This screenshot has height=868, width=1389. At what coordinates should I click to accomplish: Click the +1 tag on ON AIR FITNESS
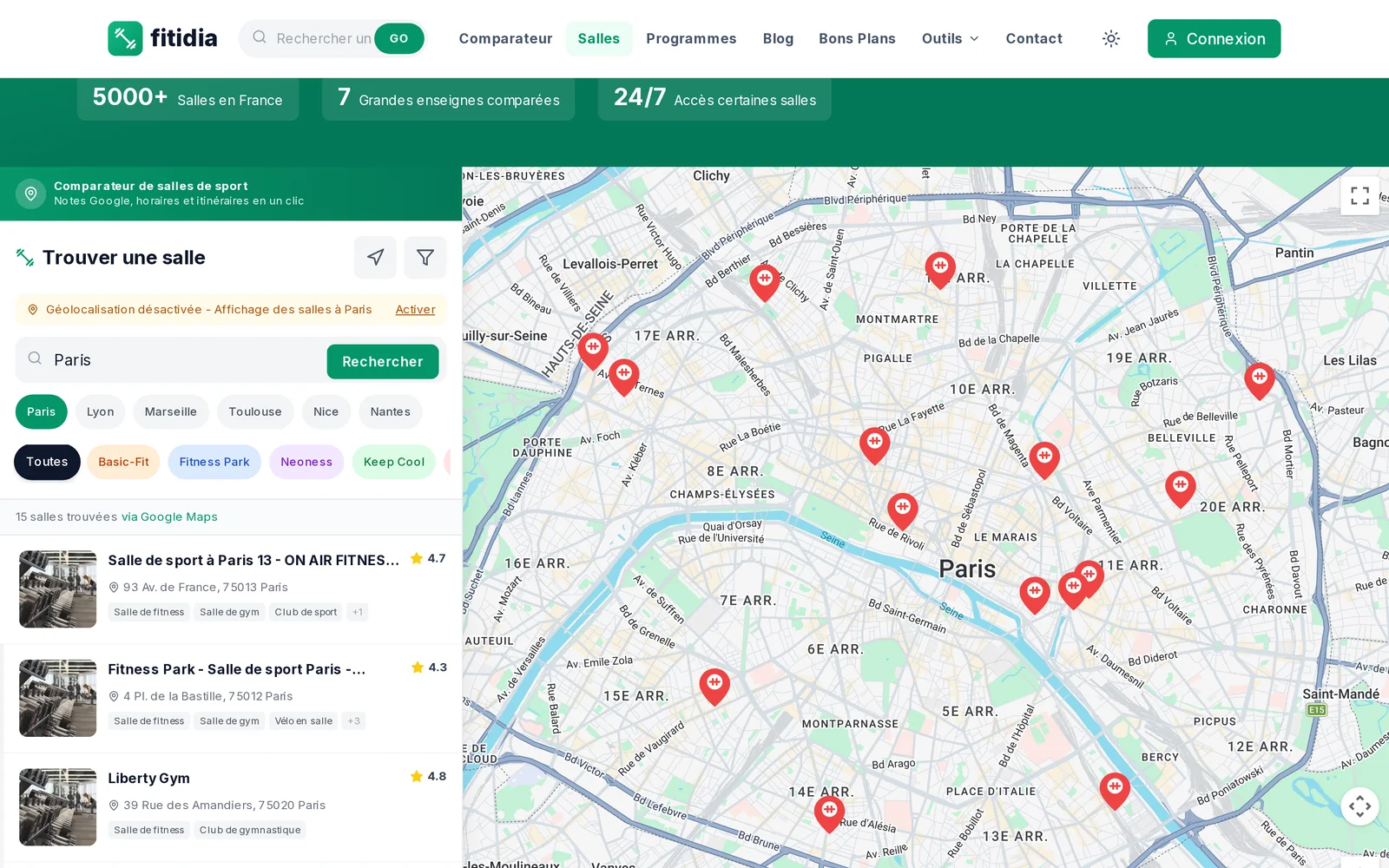point(357,612)
